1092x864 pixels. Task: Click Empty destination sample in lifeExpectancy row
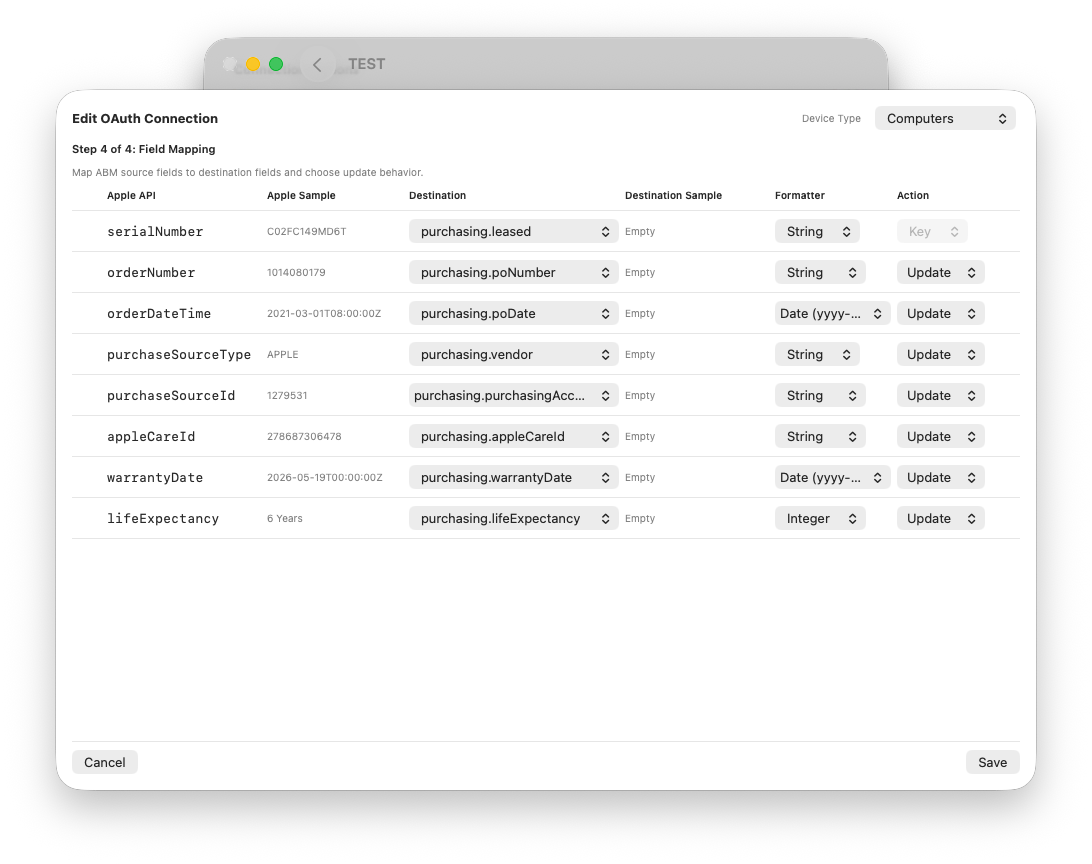click(x=640, y=519)
